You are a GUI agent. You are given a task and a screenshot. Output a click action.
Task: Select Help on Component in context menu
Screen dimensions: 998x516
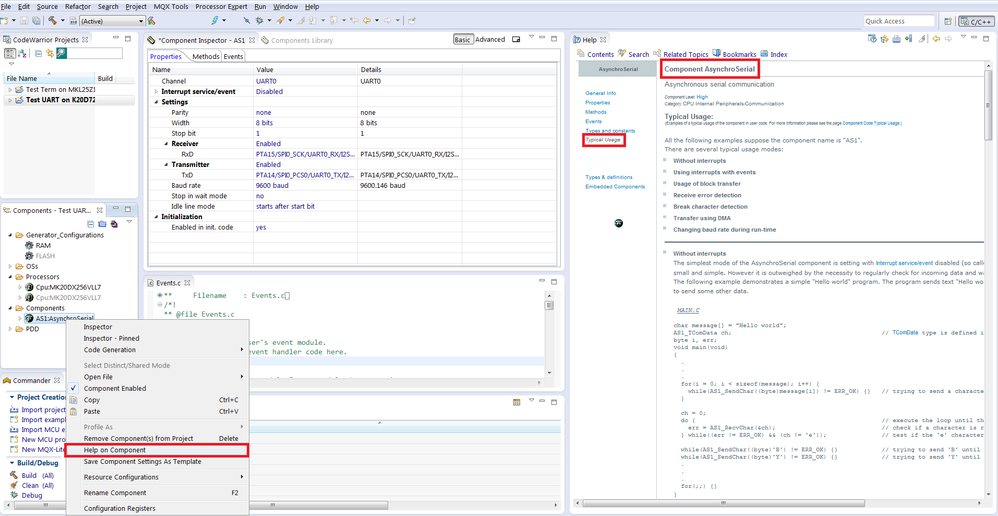pyautogui.click(x=157, y=450)
